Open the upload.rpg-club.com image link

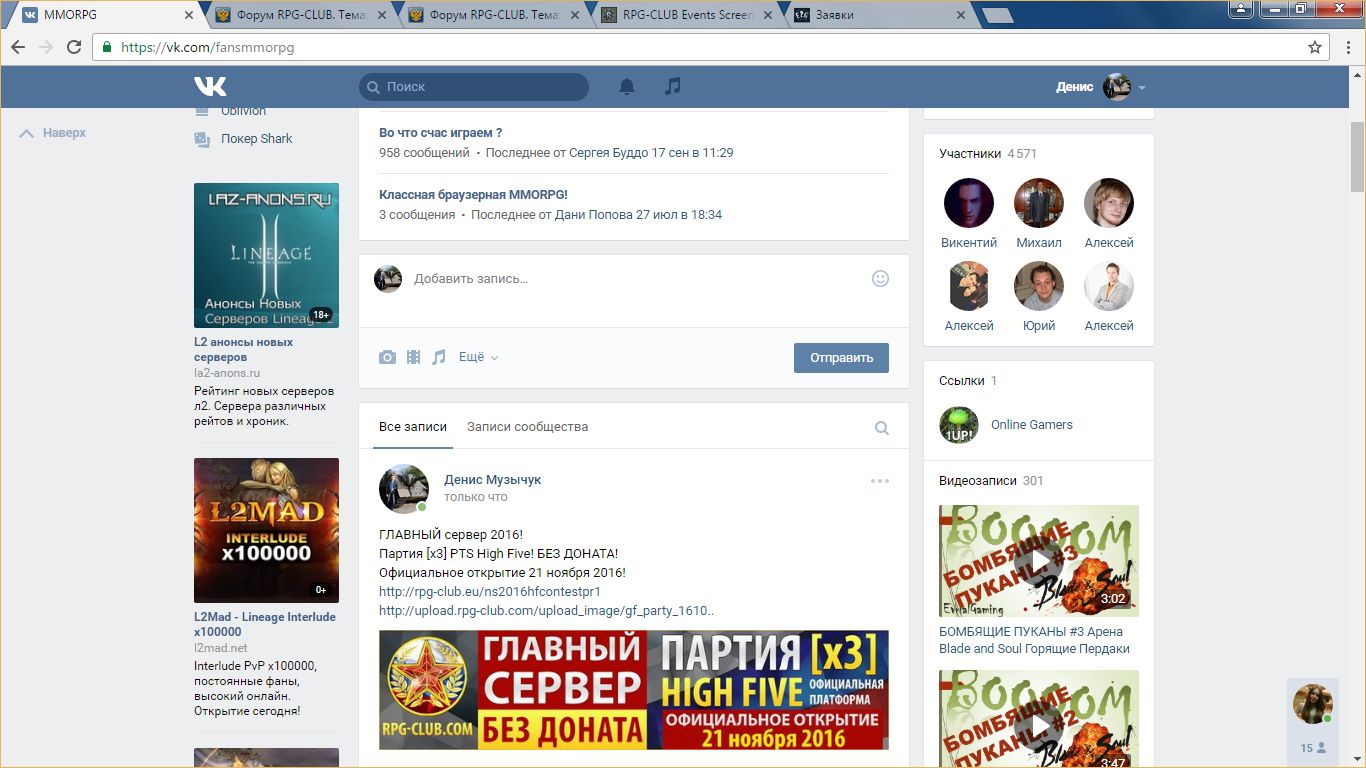(546, 611)
